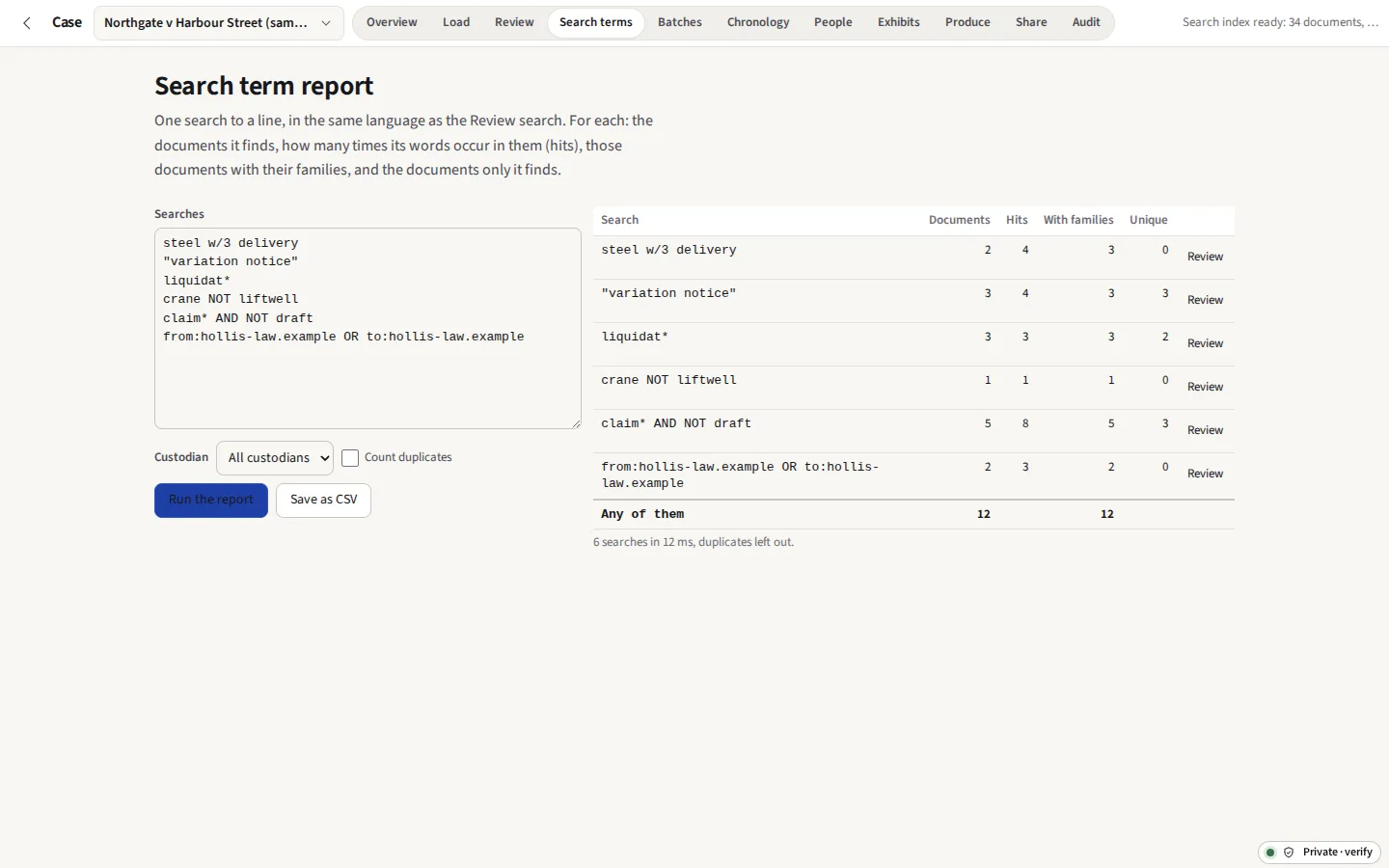Screen dimensions: 1389x868
Task: Select the Search terms tab
Action: coord(596,22)
